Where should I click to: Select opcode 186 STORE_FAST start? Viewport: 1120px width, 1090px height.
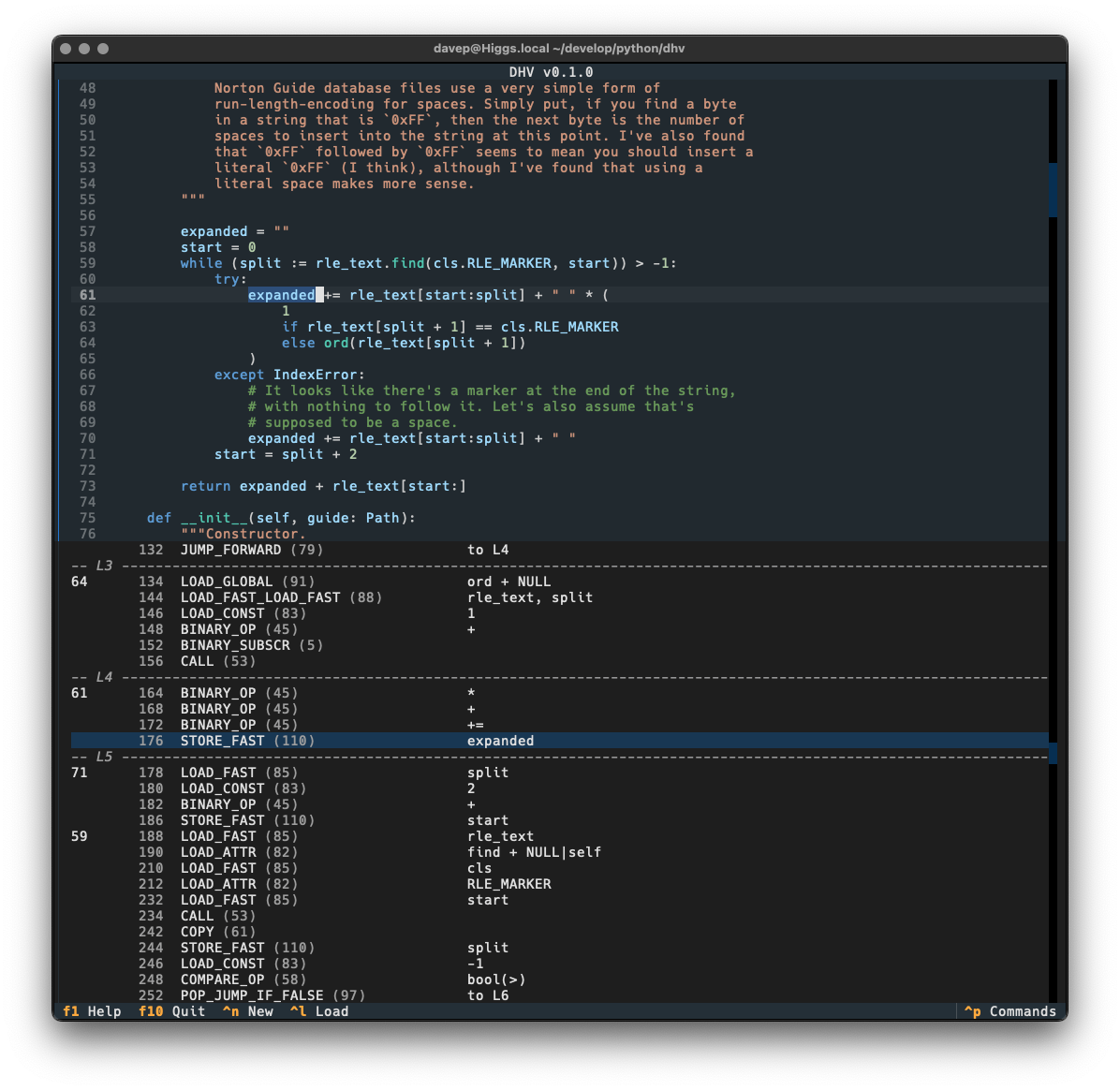(x=560, y=820)
